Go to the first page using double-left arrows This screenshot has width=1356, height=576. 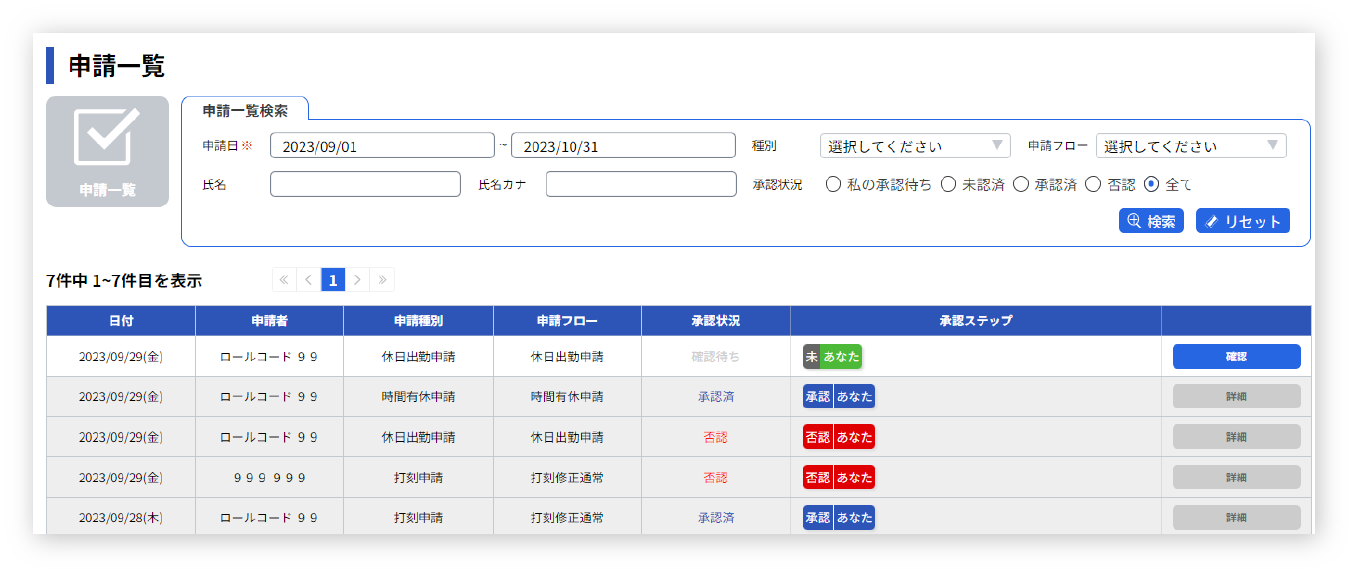pyautogui.click(x=284, y=279)
